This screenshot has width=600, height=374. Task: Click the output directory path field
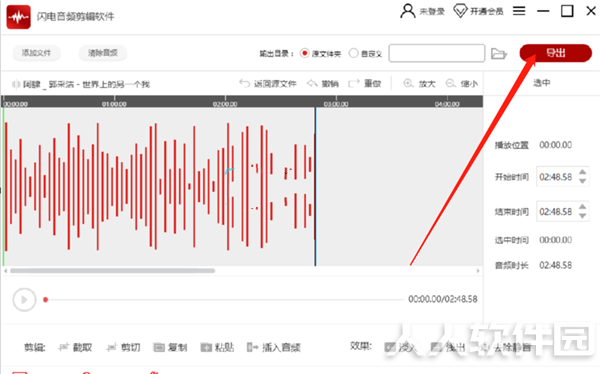pos(437,53)
